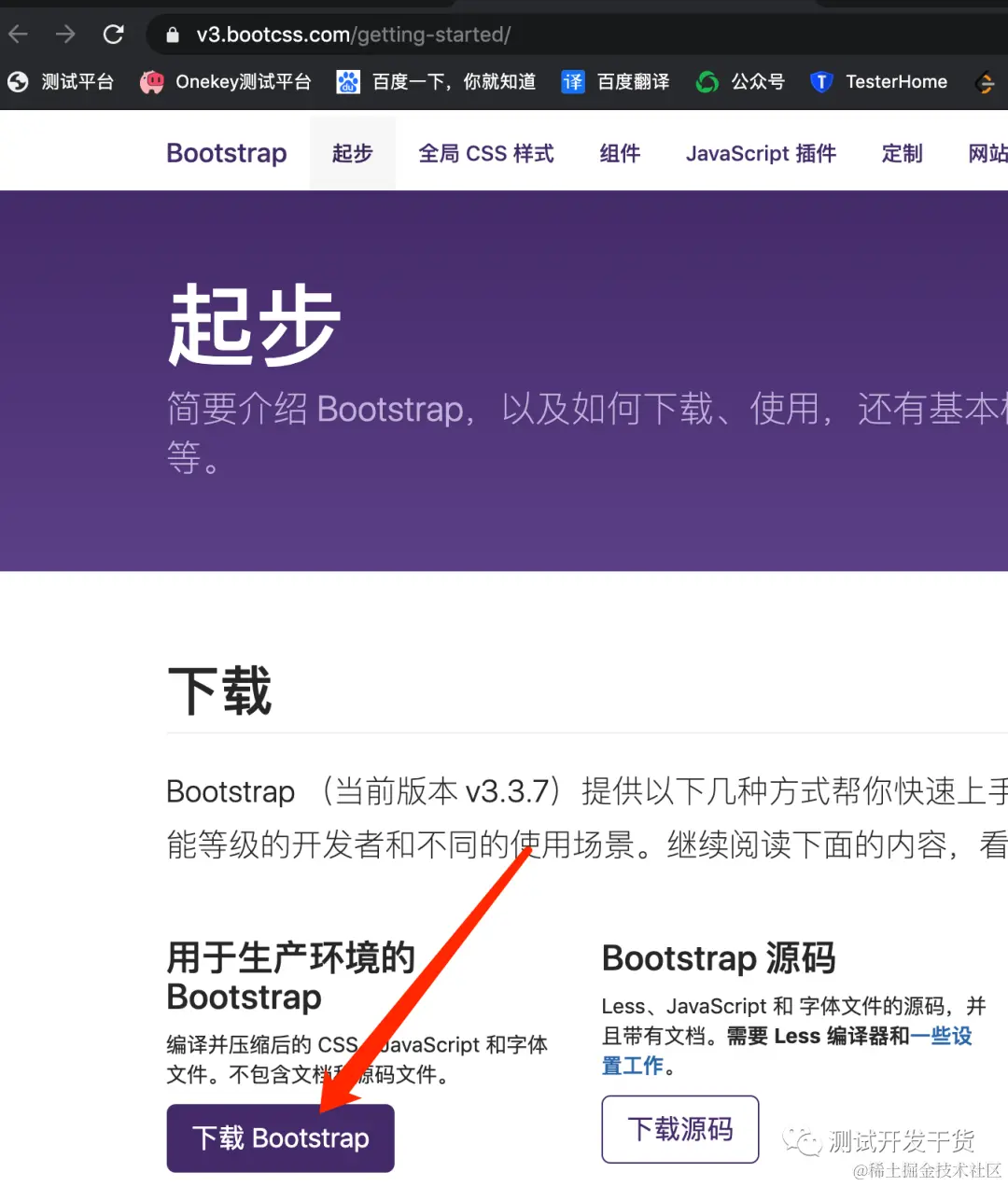Open the 百度一下，你就知道 bookmark
Viewport: 1008px width, 1186px height.
437,82
